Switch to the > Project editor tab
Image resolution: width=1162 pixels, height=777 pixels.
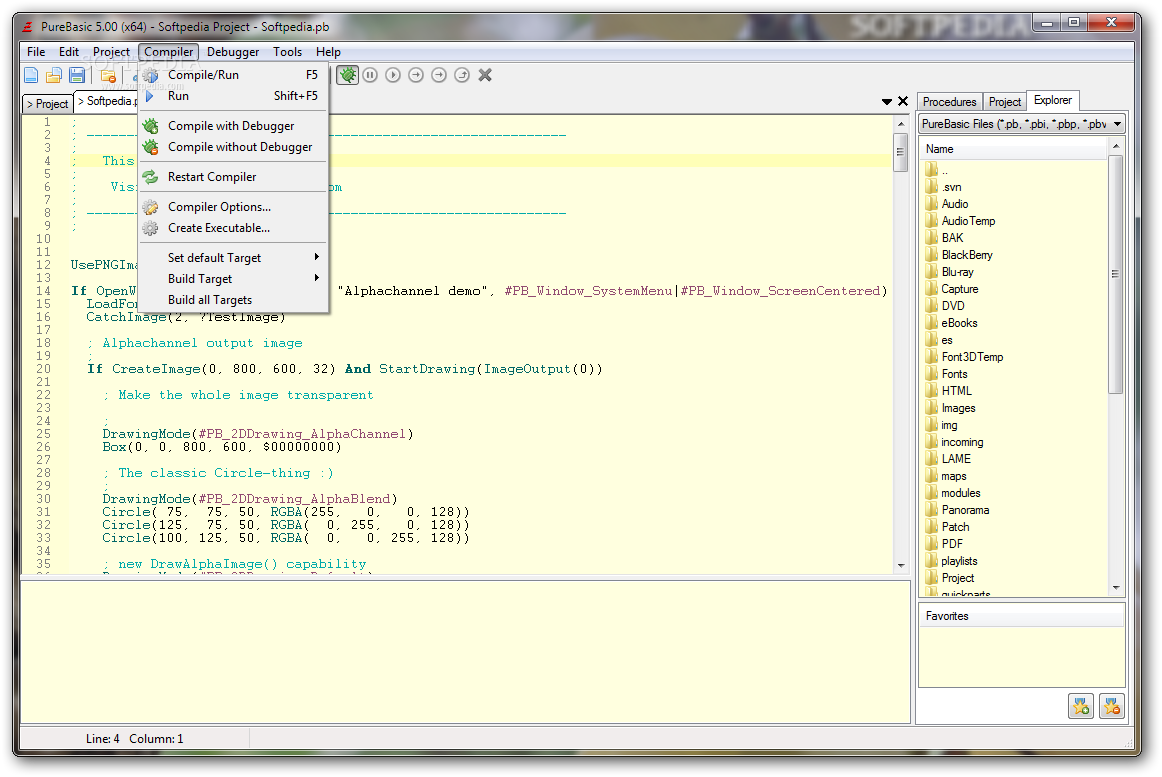(47, 104)
